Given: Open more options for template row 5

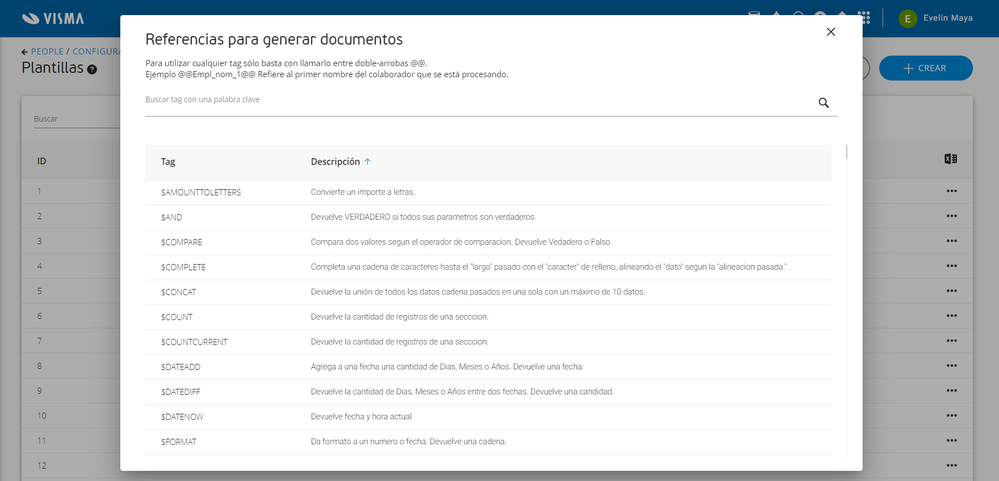Looking at the screenshot, I should point(952,291).
